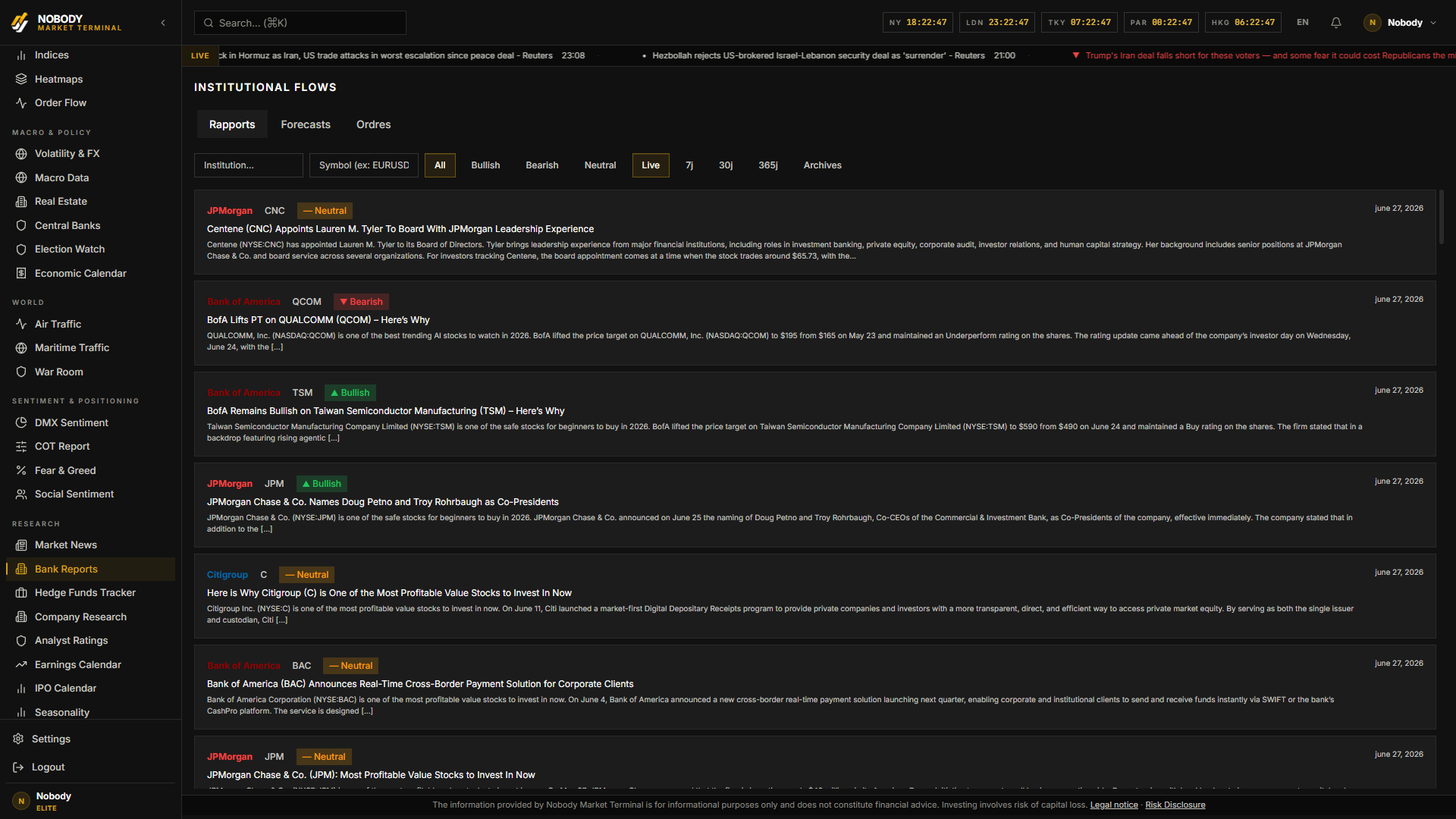The height and width of the screenshot is (819, 1456).
Task: Click the Nobody ELITE profile at sidebar bottom
Action: (90, 801)
